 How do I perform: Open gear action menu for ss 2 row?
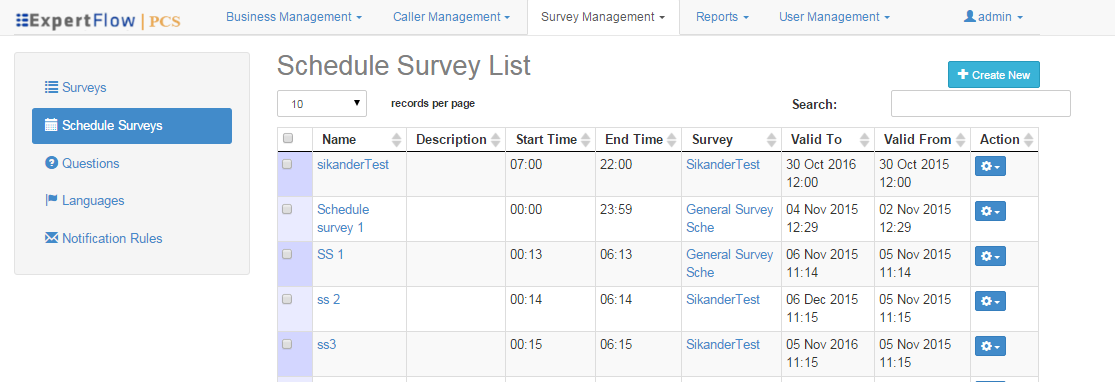[990, 302]
